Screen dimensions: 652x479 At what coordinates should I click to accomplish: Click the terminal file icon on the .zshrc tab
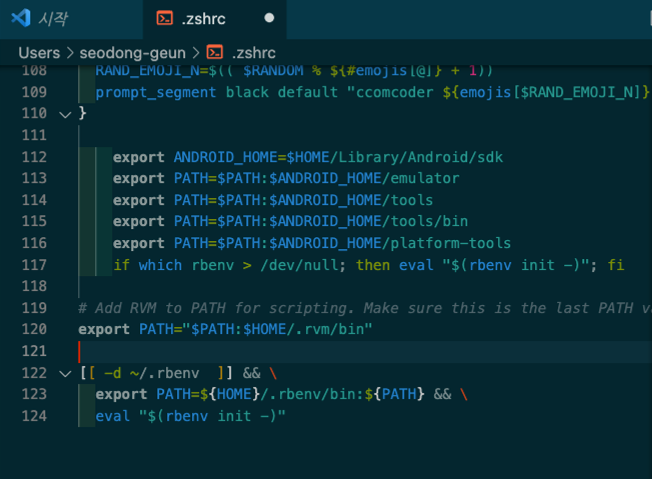[x=165, y=18]
